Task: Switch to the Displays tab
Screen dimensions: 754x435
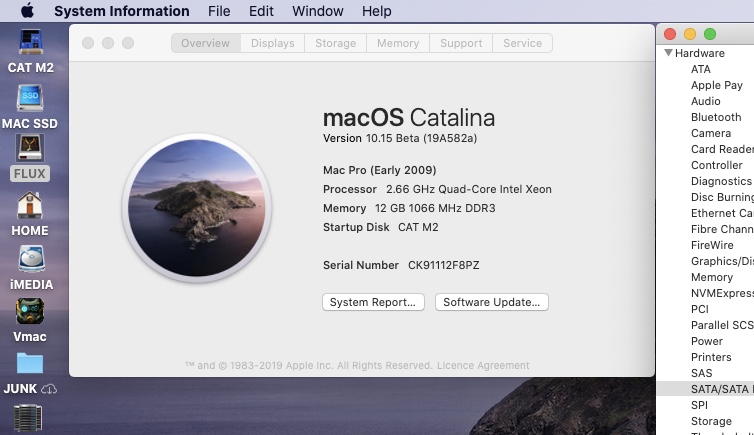Action: pos(273,43)
